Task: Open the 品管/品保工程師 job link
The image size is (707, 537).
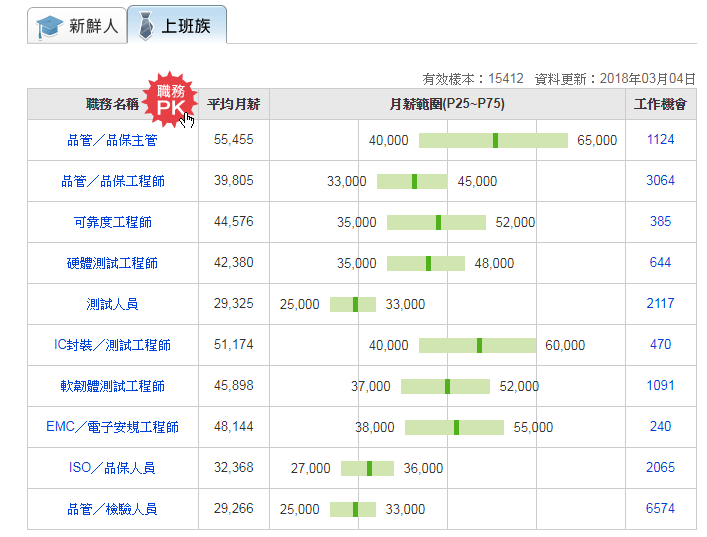Action: 112,182
